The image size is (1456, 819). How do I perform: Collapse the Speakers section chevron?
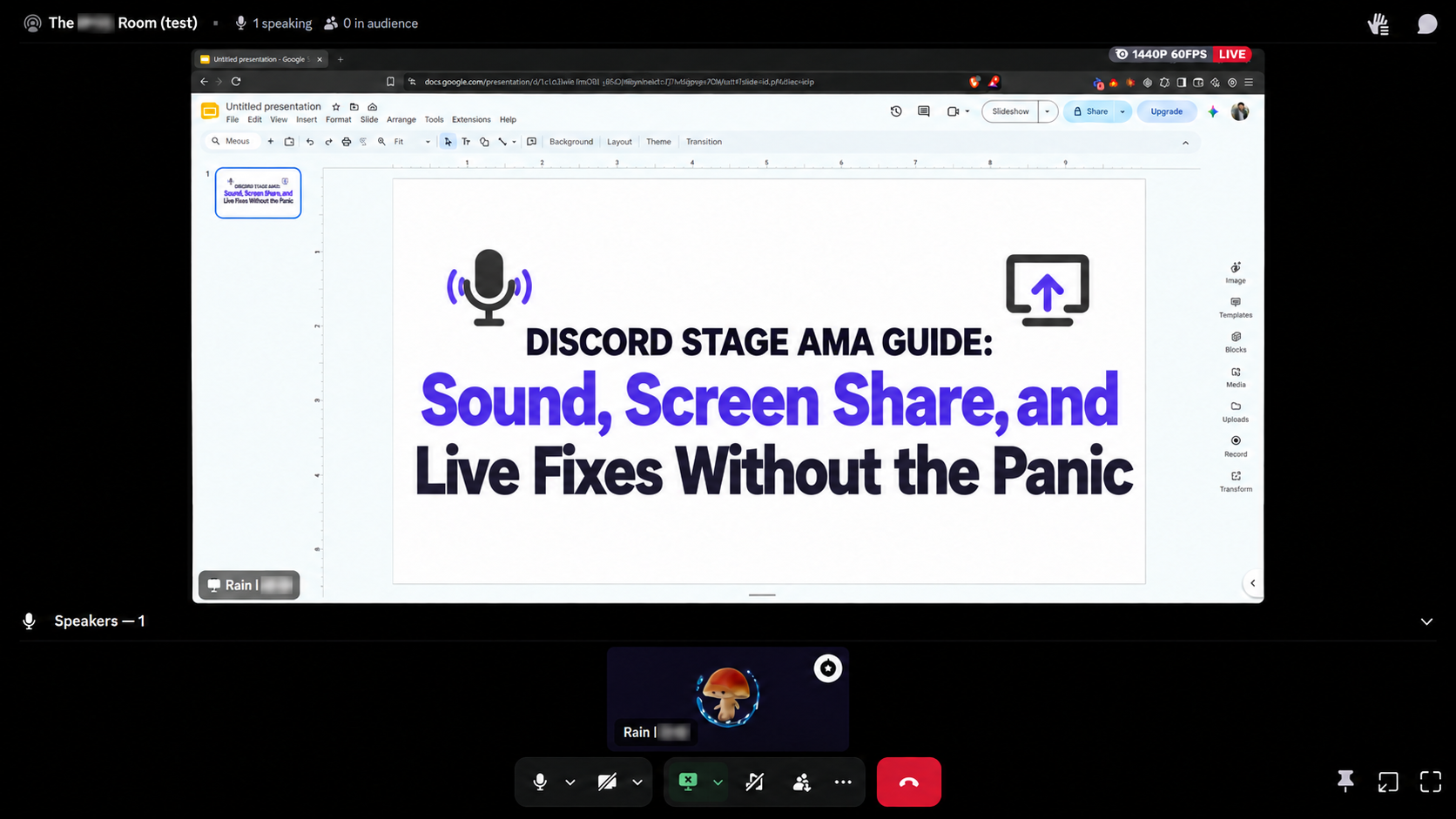tap(1426, 621)
